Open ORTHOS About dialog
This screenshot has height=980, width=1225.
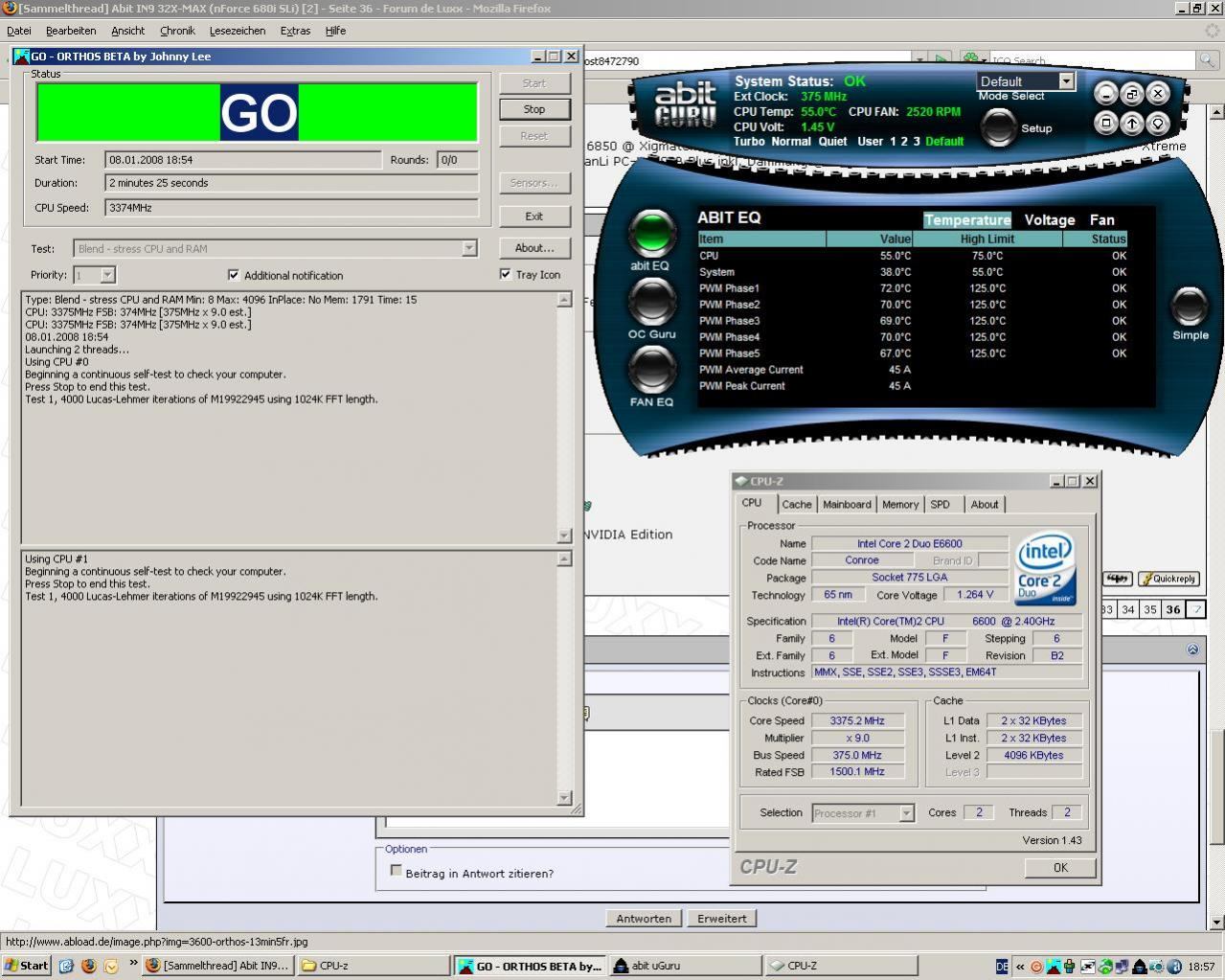534,247
